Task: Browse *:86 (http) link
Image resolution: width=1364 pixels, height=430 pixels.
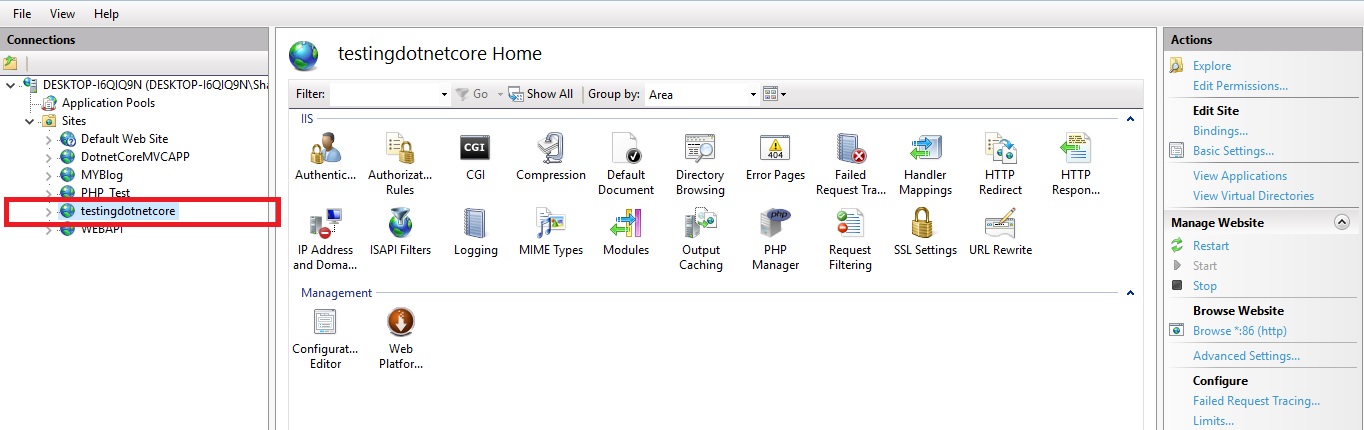Action: point(1239,331)
